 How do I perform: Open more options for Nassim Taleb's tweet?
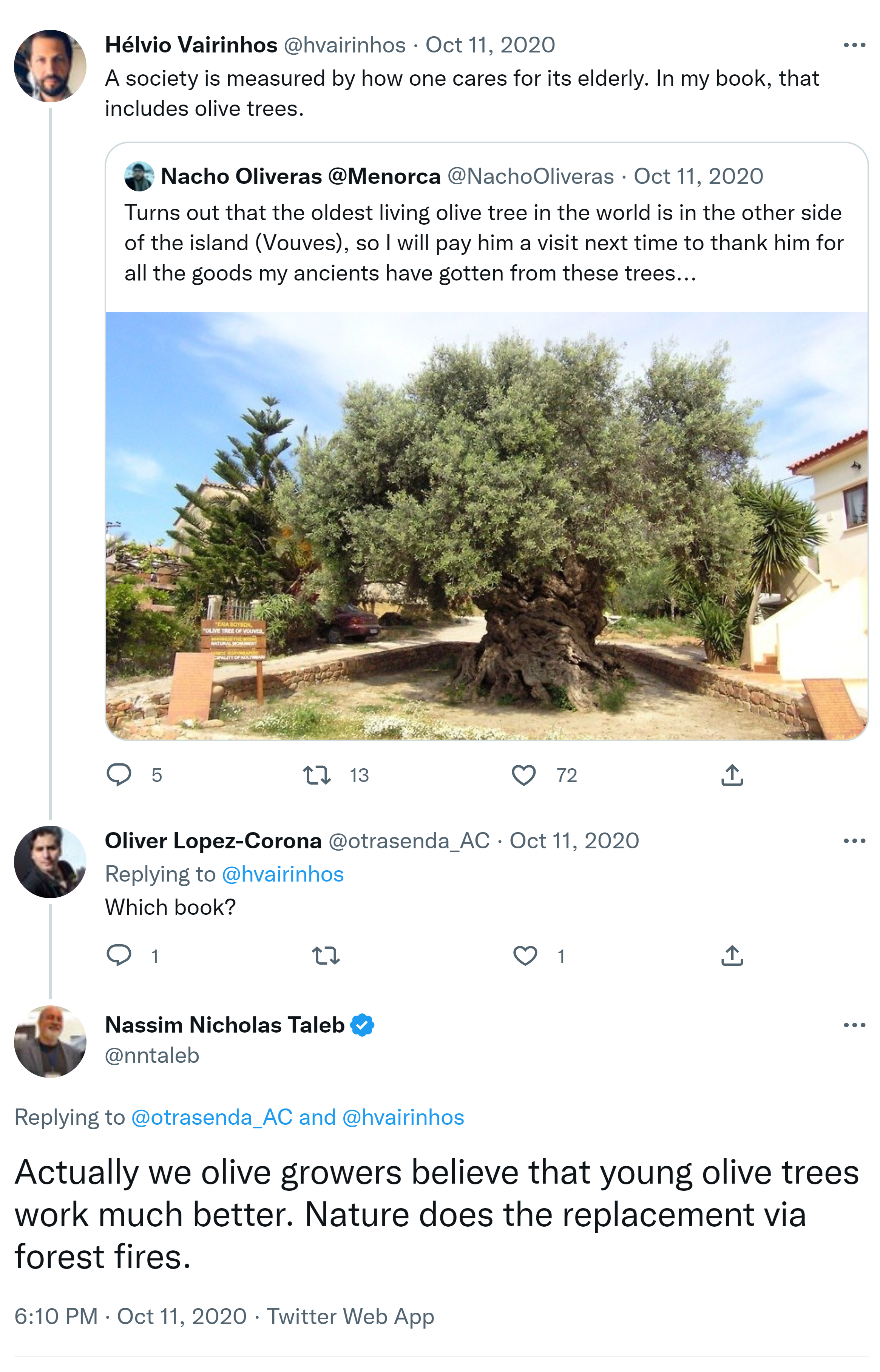854,1025
